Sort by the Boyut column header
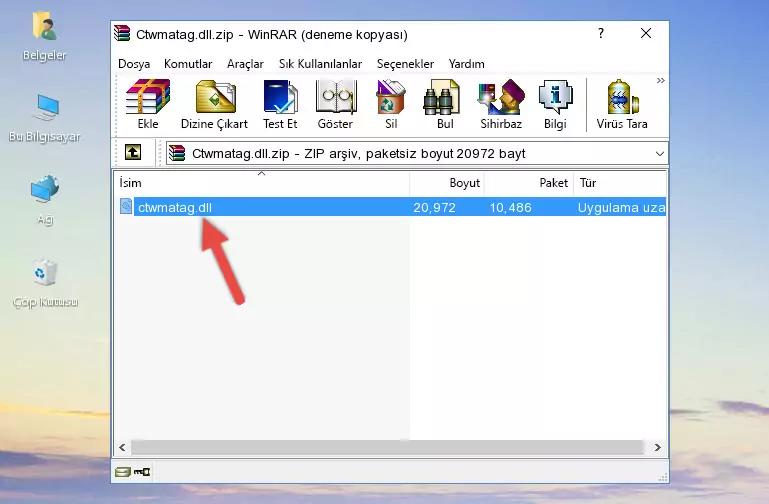Image resolution: width=769 pixels, height=504 pixels. (x=447, y=183)
